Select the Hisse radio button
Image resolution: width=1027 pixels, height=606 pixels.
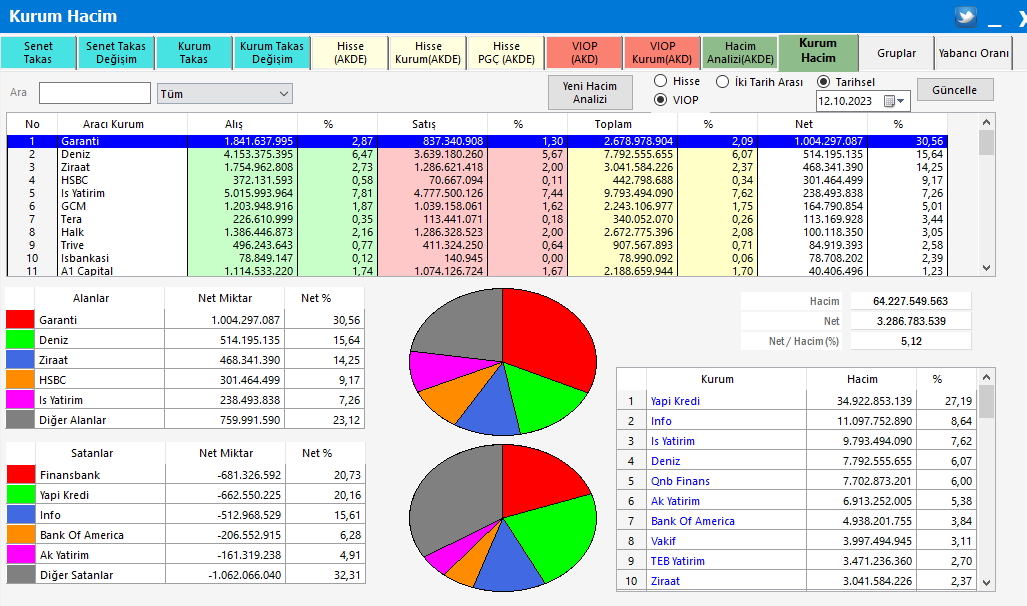pos(660,81)
